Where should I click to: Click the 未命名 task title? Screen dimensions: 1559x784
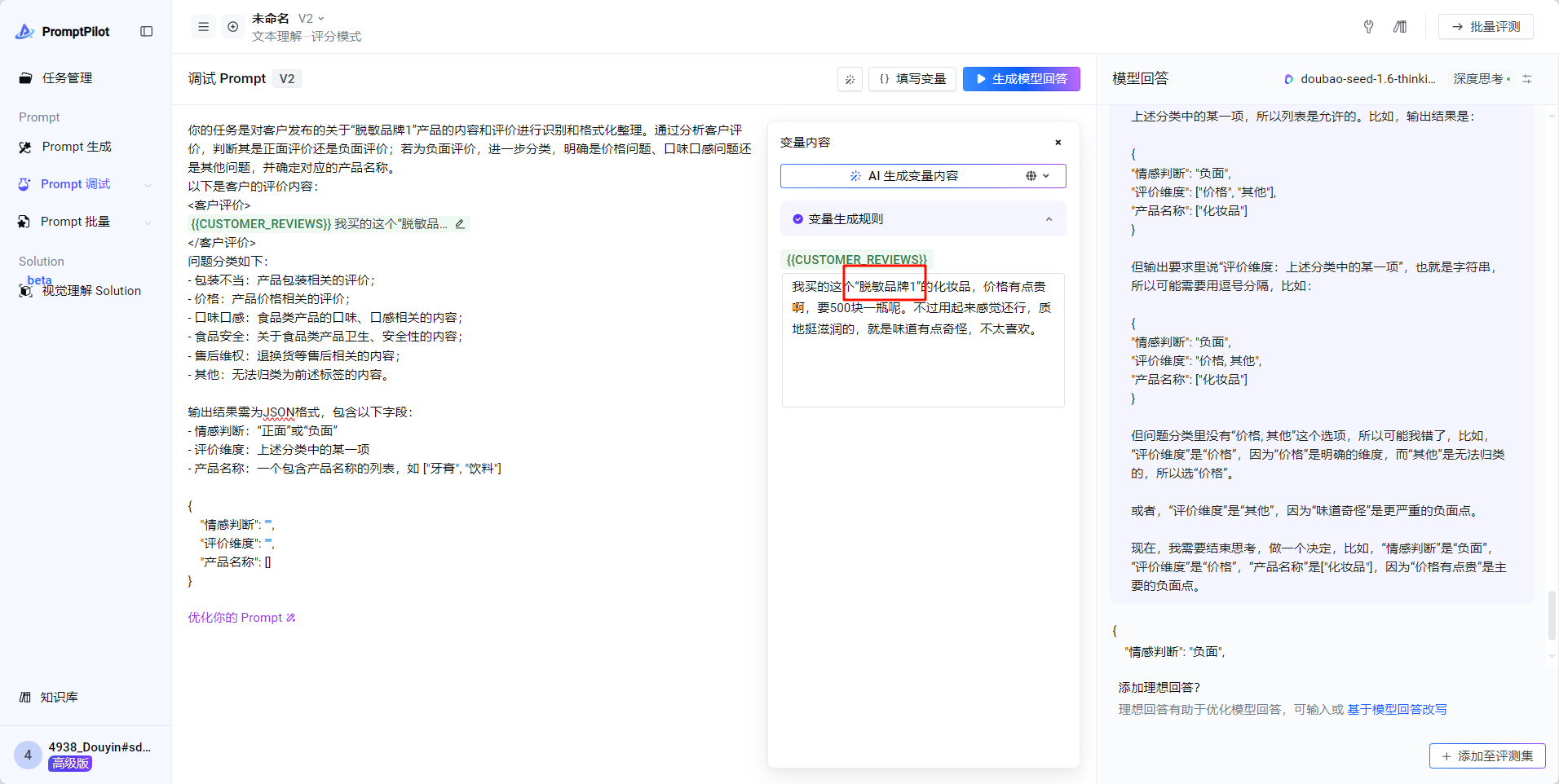click(x=271, y=18)
